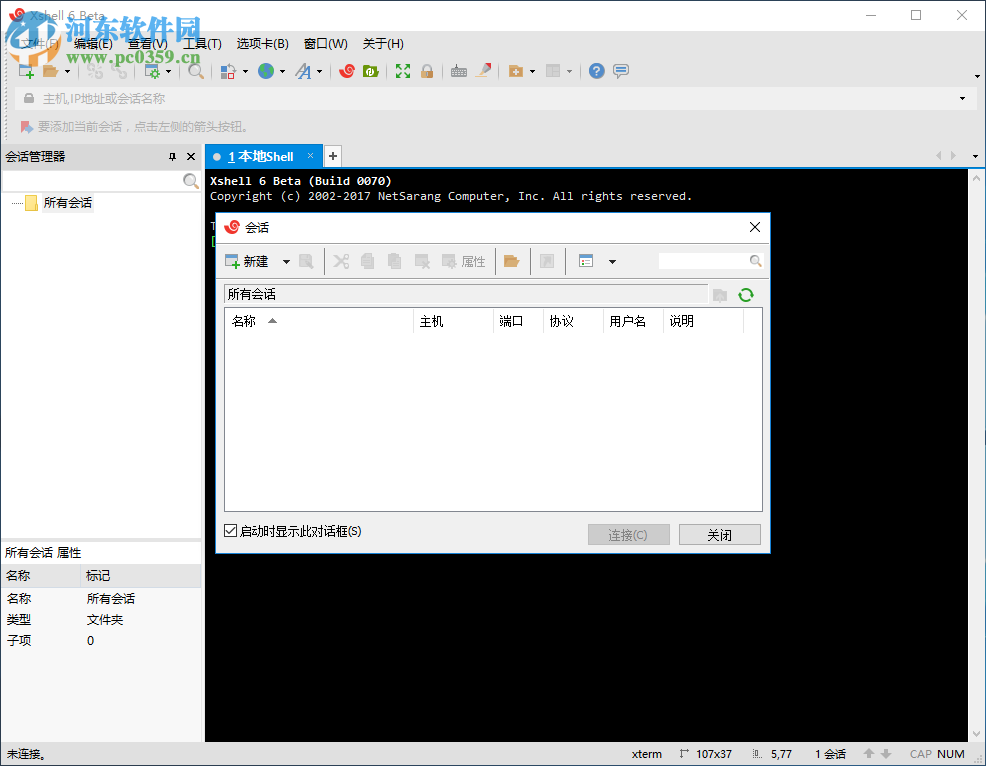Toggle the lock screen padlock icon

[x=427, y=71]
